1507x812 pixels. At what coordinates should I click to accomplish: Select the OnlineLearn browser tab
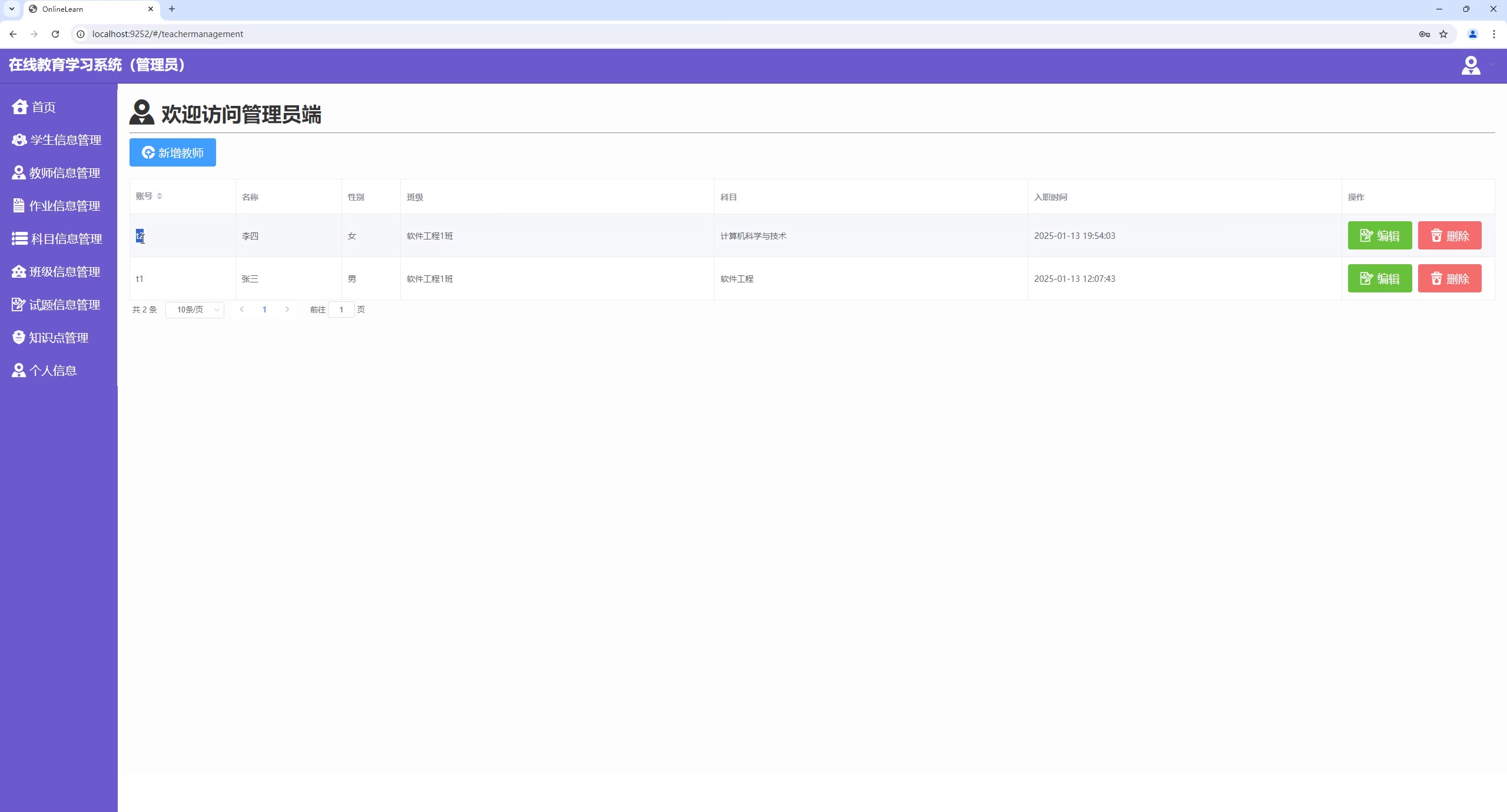point(91,9)
